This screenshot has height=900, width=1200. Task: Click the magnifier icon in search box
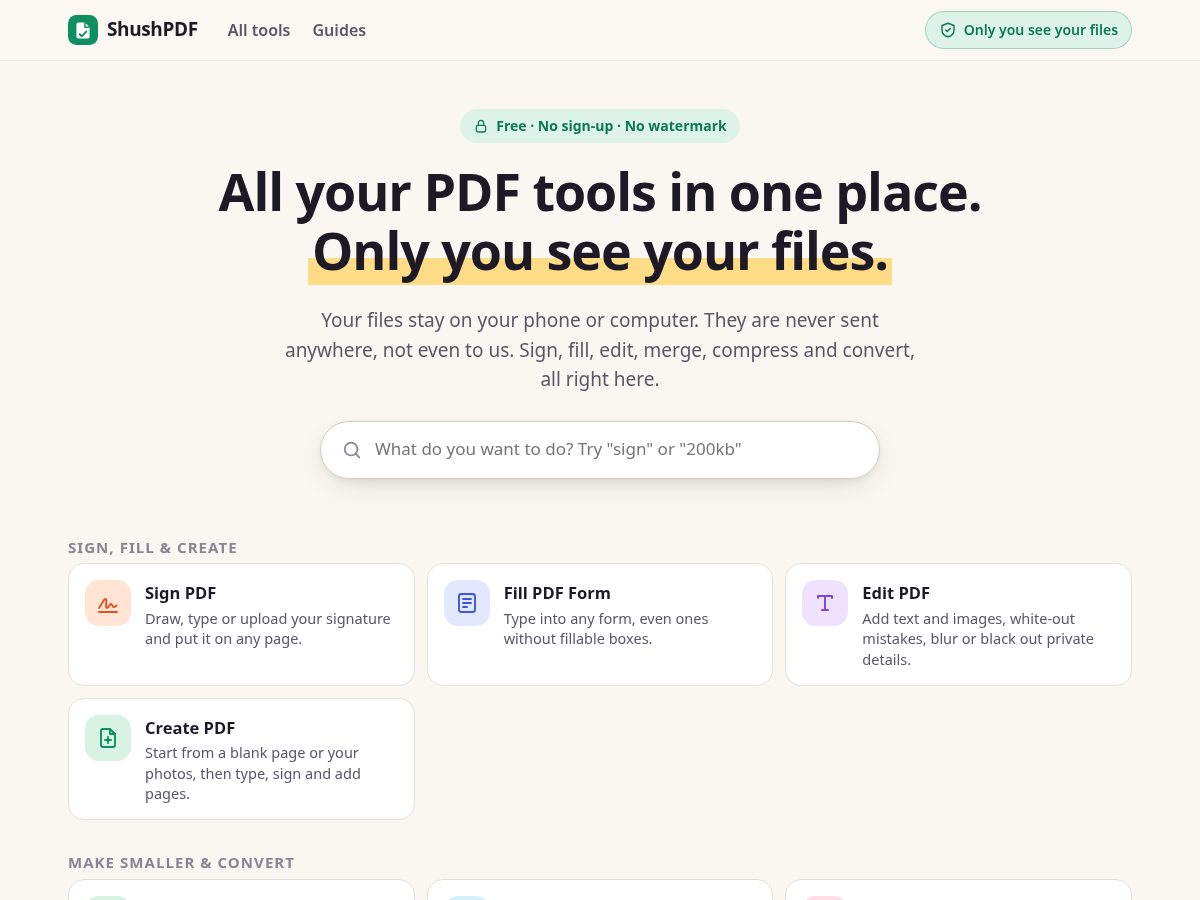pos(352,450)
